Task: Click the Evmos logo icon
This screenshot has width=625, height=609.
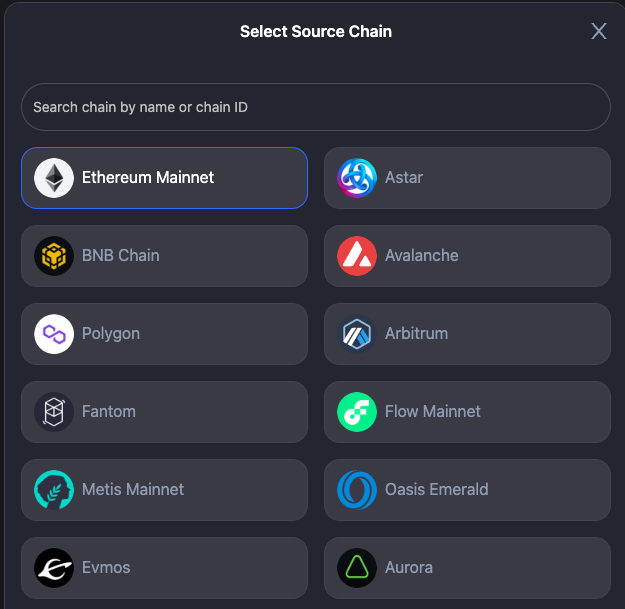Action: [54, 568]
